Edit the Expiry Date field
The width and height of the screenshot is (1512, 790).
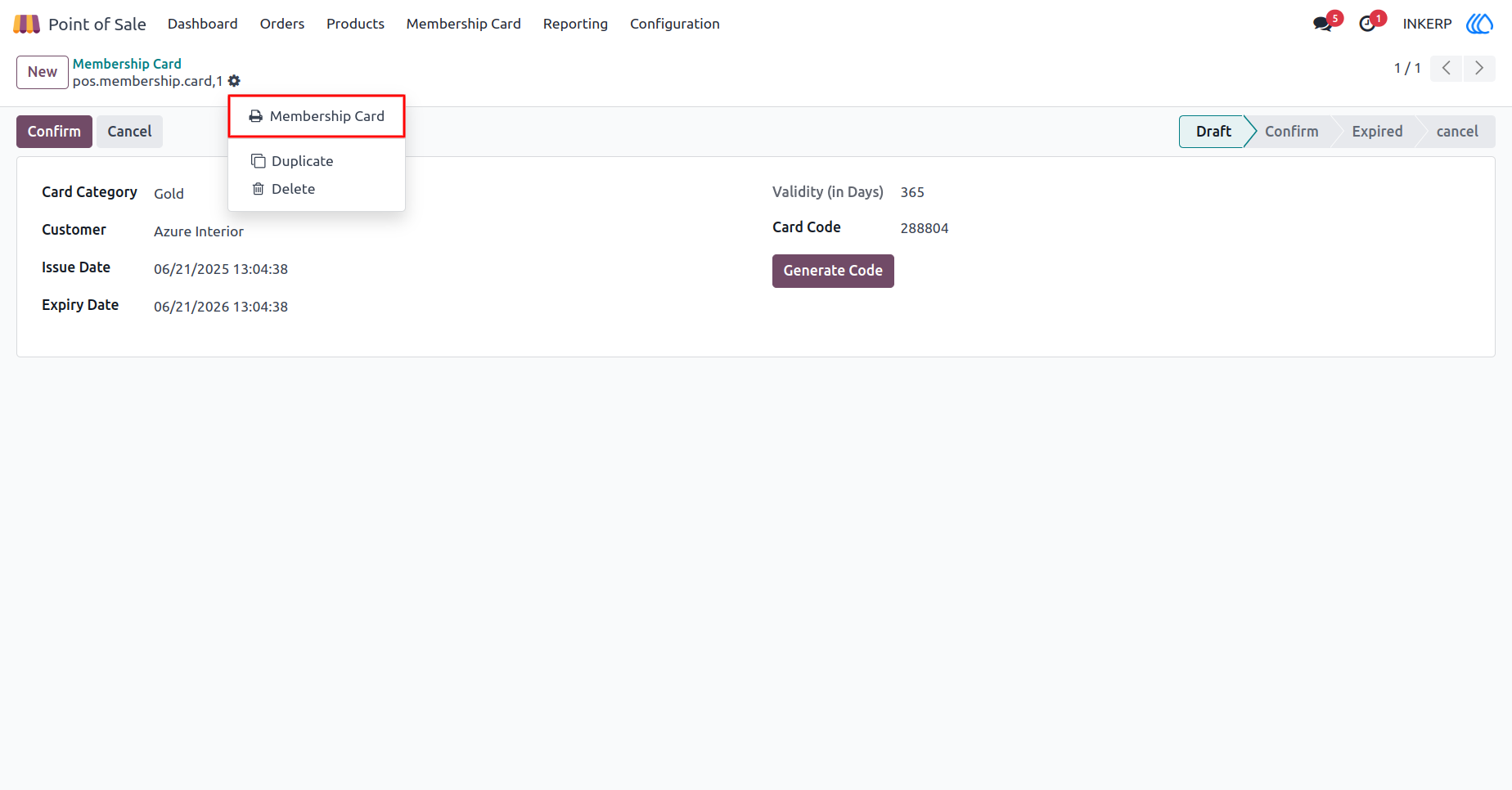coord(221,307)
